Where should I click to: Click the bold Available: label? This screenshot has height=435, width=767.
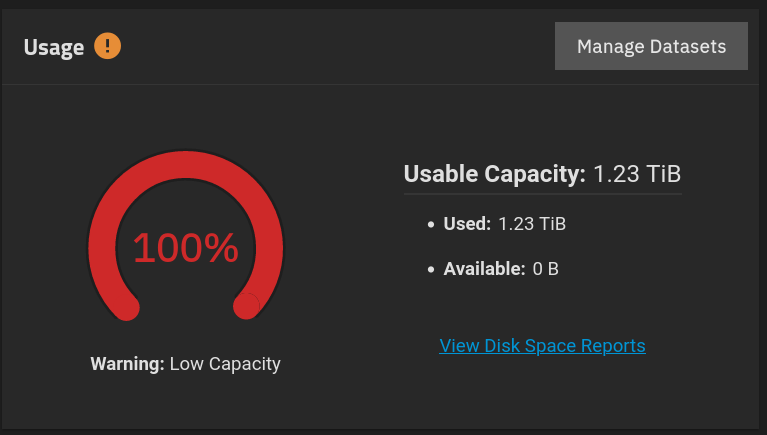pyautogui.click(x=484, y=268)
